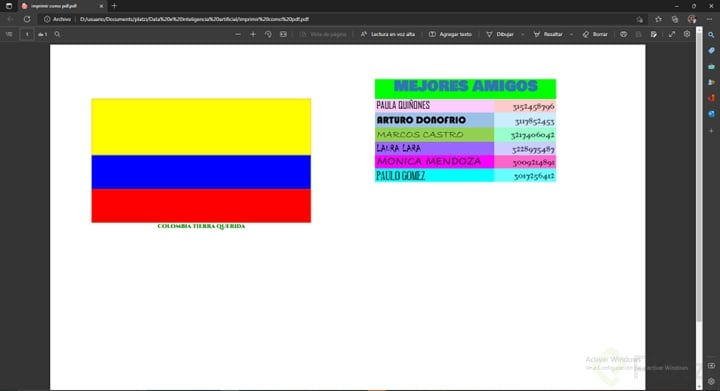Save the PDF with the save-as icon
Image resolution: width=720 pixels, height=391 pixels.
click(654, 34)
